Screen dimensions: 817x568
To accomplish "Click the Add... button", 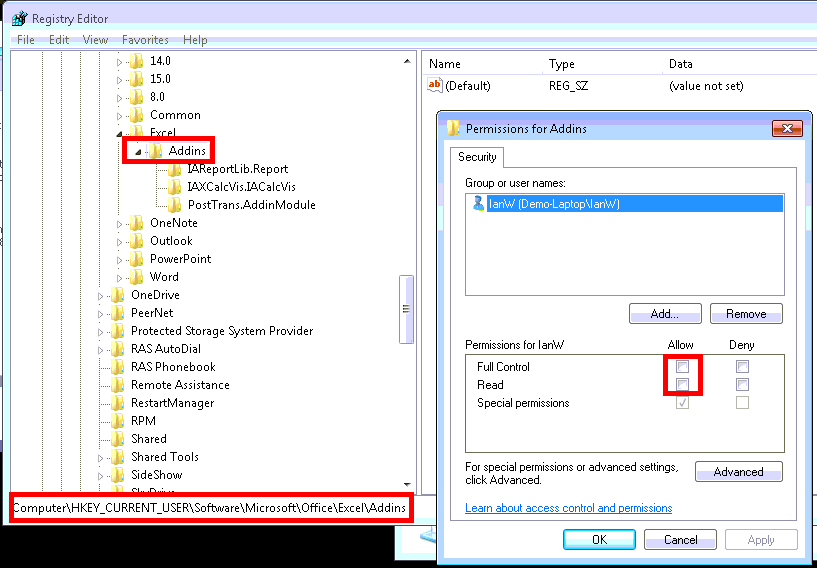I will pyautogui.click(x=665, y=314).
